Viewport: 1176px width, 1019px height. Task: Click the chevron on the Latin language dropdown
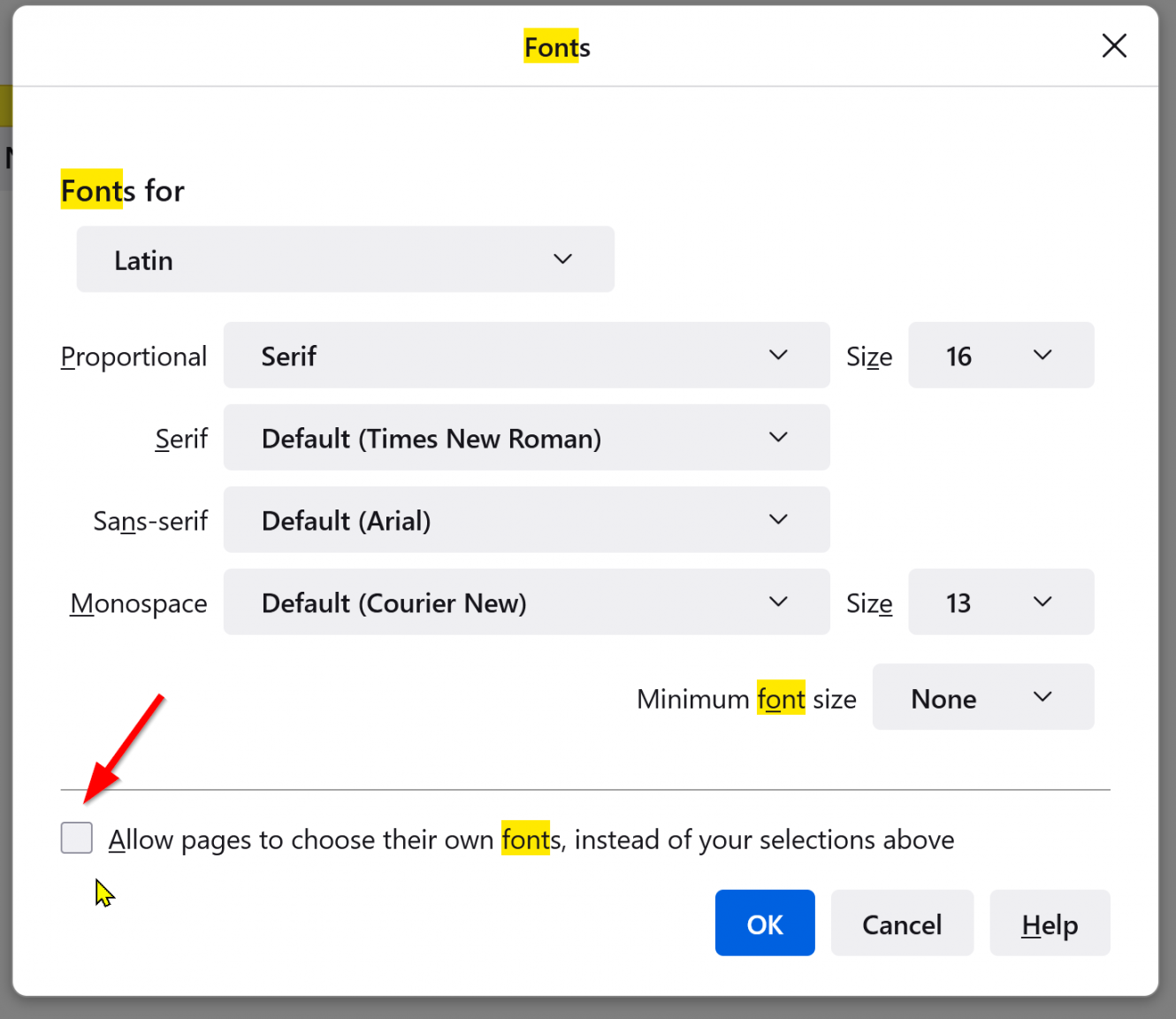click(562, 259)
